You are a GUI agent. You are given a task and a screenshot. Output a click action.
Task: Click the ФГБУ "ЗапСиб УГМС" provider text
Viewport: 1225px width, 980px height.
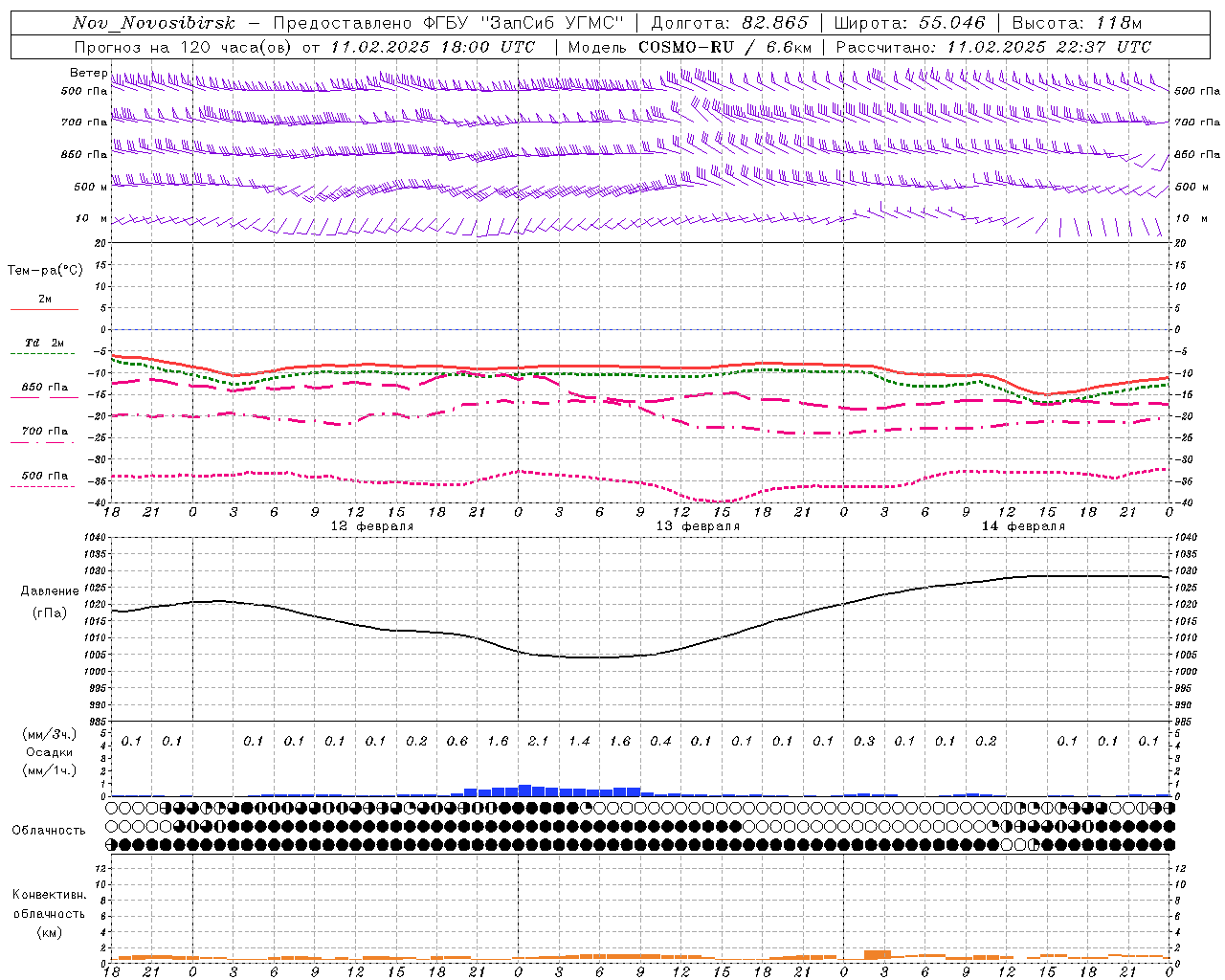pyautogui.click(x=523, y=23)
